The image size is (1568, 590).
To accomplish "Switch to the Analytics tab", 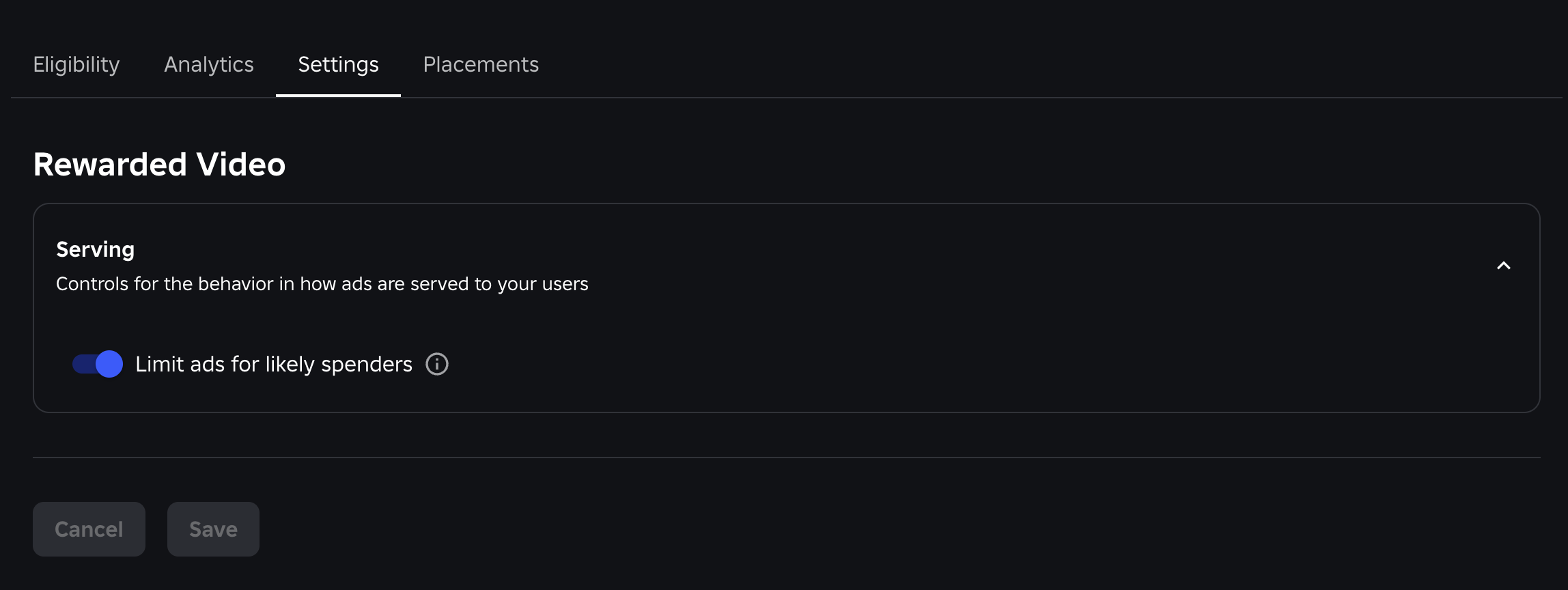I will [209, 64].
